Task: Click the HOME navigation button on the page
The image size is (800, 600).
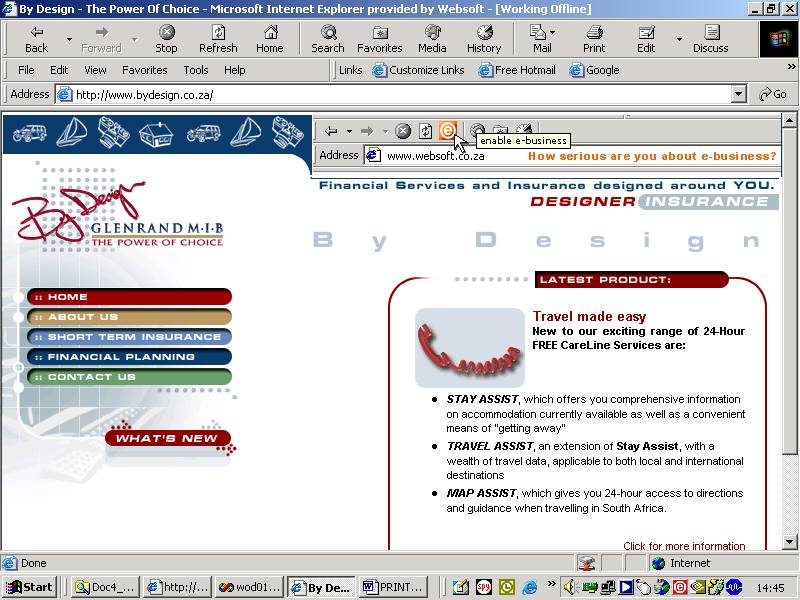Action: pyautogui.click(x=130, y=296)
